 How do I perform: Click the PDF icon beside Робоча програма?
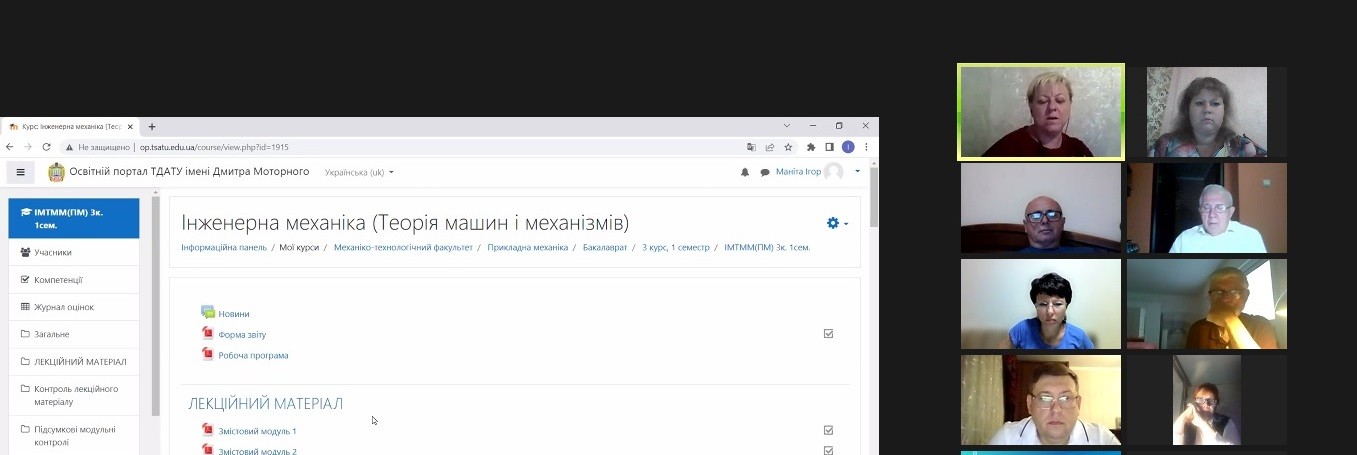click(208, 354)
